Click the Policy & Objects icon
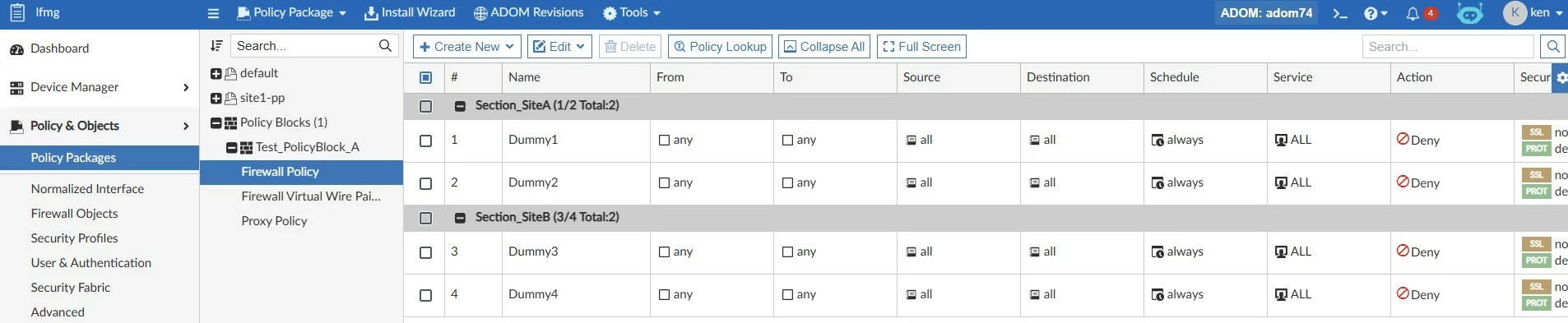The width and height of the screenshot is (1568, 323). [16, 127]
